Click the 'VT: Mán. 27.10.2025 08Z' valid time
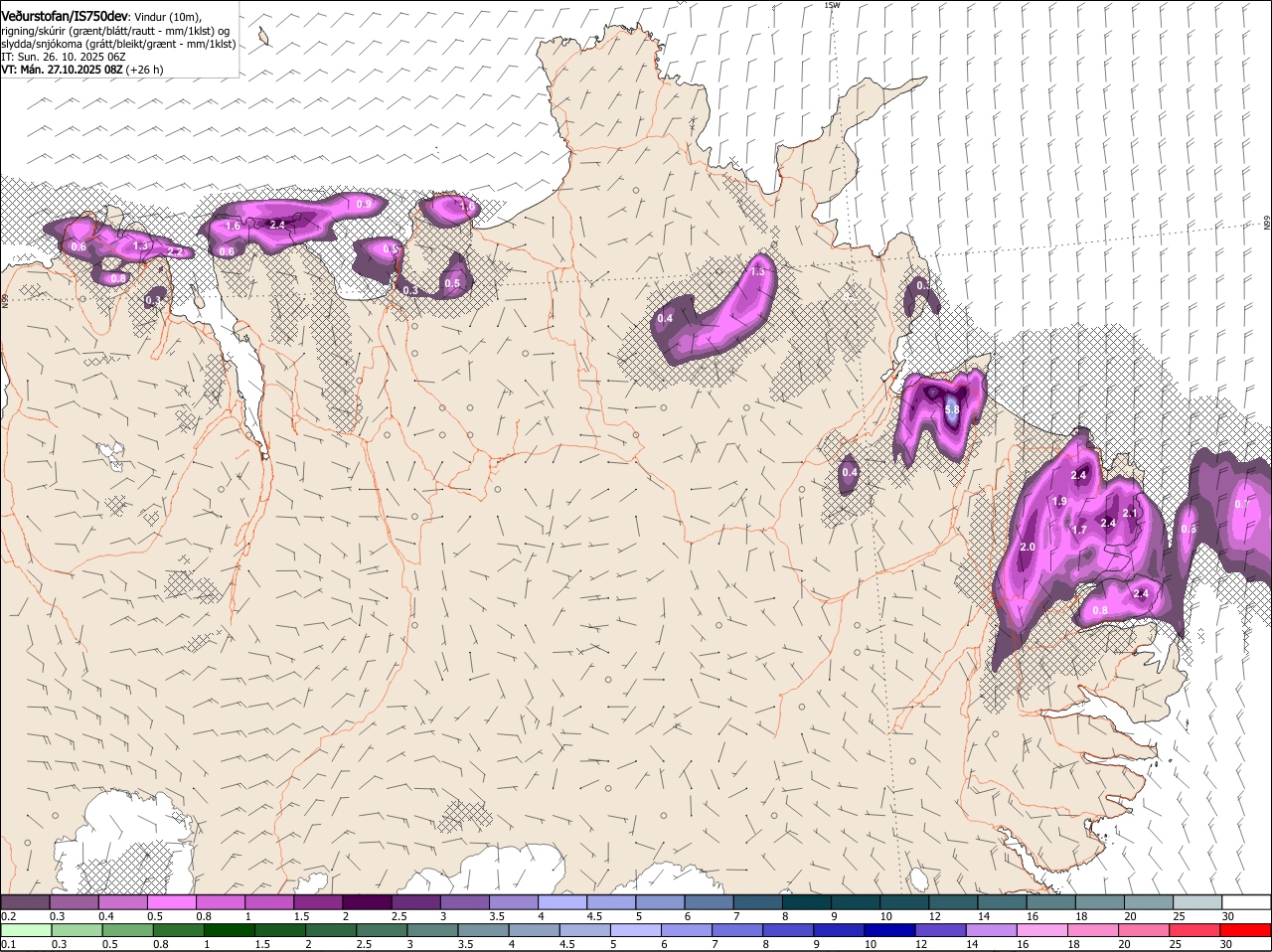Viewport: 1272px width, 952px height. 62,70
